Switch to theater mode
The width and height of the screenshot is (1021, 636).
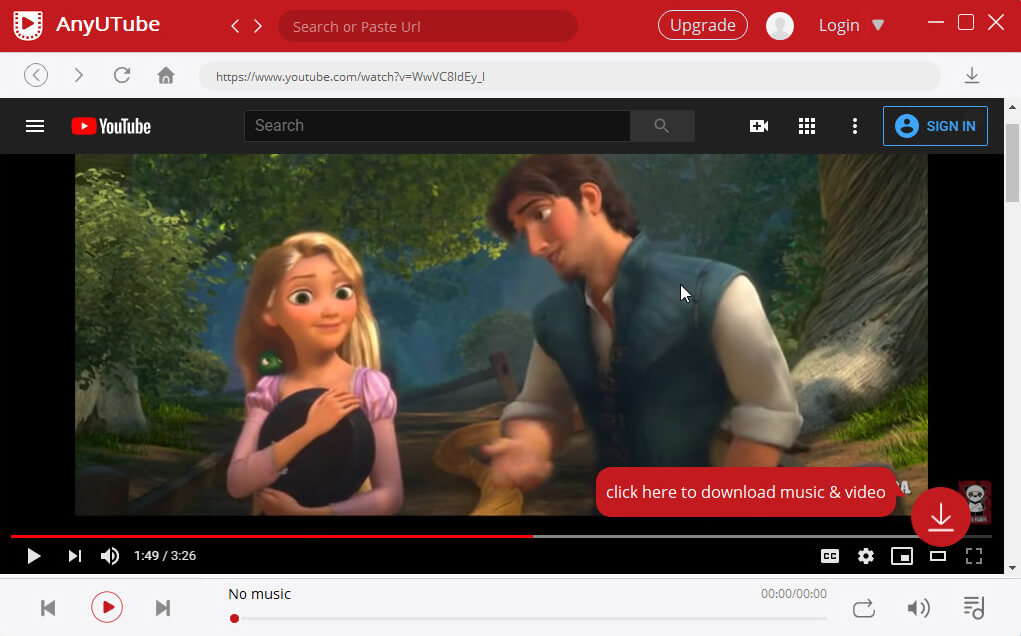point(938,556)
